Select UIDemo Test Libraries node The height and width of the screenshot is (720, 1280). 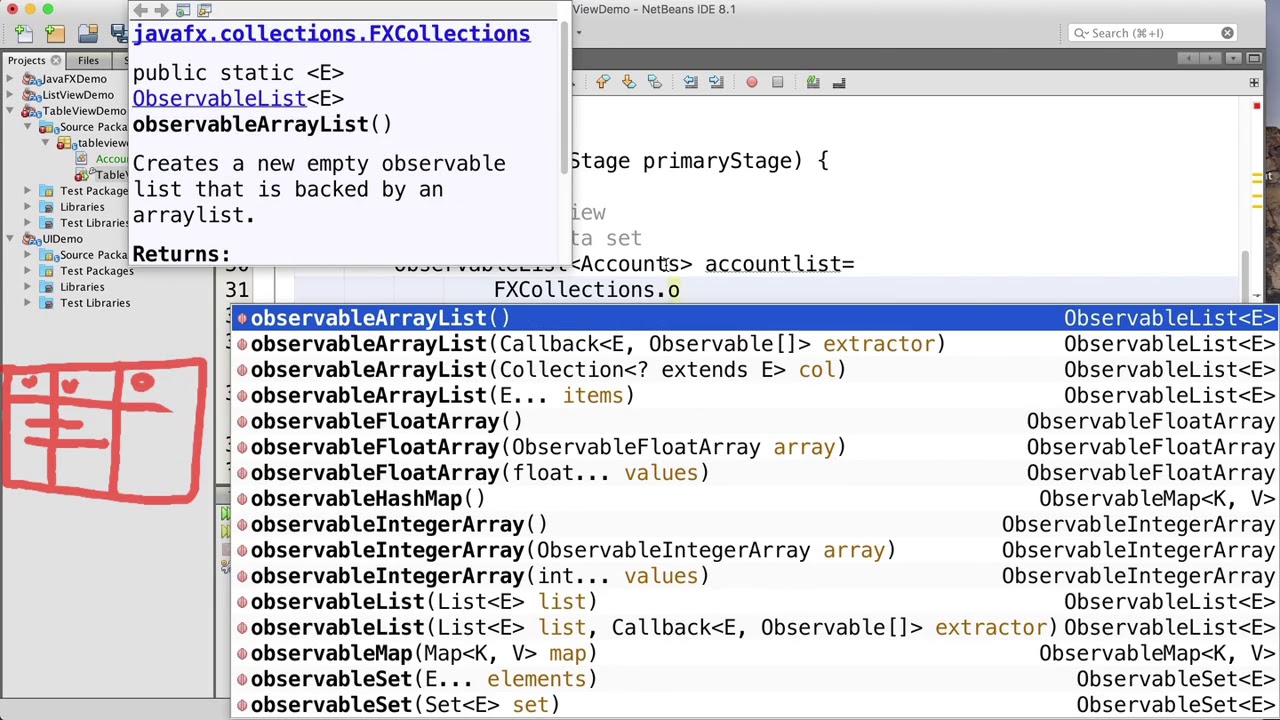tap(95, 303)
